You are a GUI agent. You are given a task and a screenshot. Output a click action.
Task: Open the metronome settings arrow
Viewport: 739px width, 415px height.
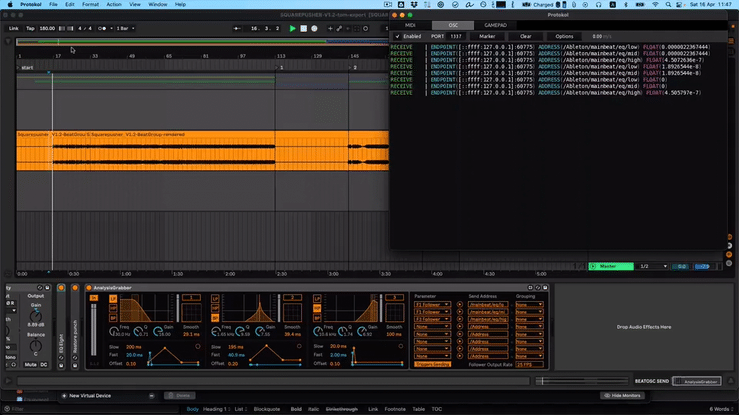111,28
